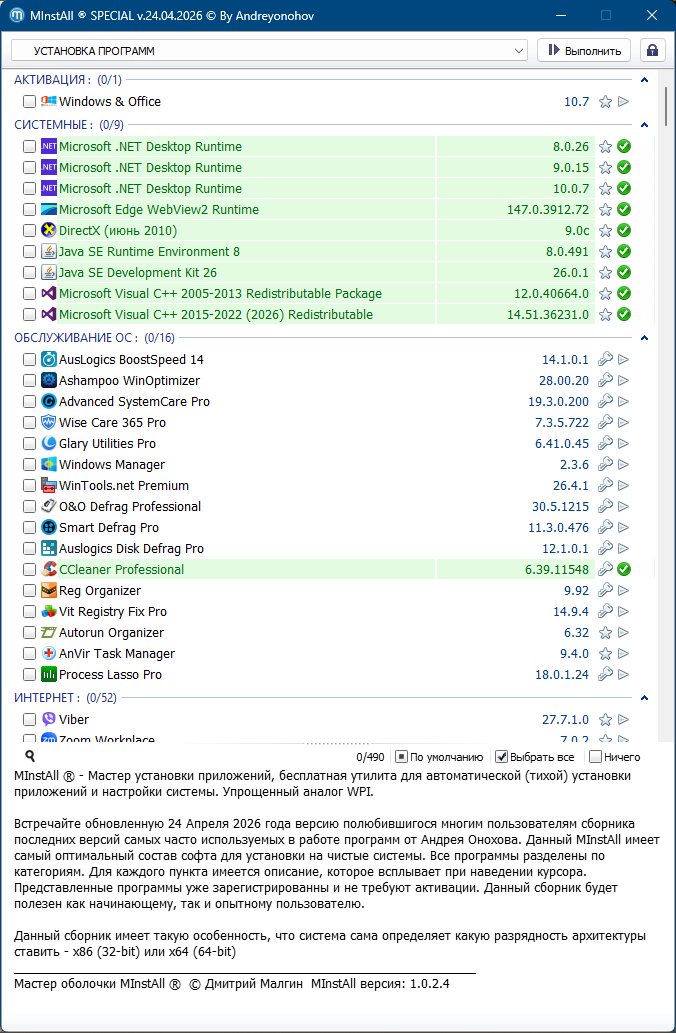The image size is (676, 1033).
Task: Toggle the Выбрать все checkbox
Action: tap(502, 757)
